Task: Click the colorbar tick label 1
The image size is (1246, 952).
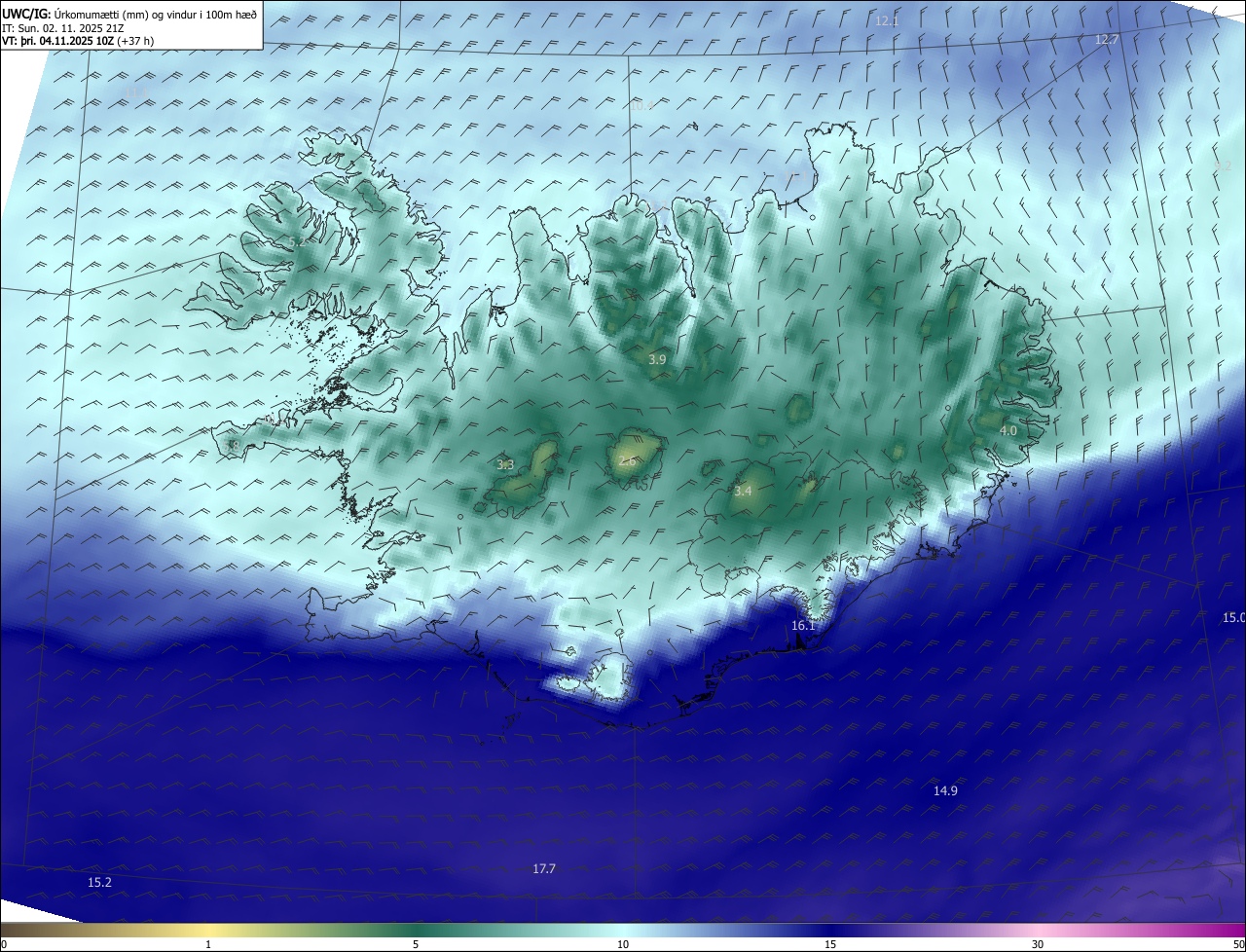Action: pyautogui.click(x=208, y=945)
